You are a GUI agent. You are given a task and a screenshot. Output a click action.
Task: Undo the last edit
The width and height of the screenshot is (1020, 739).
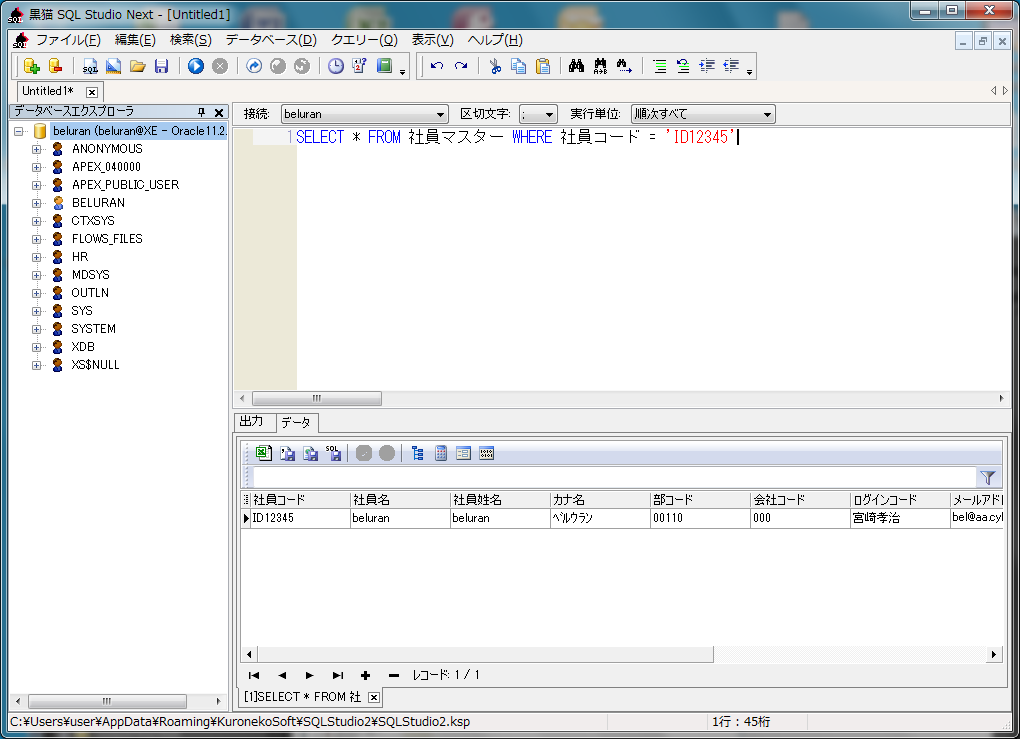[437, 66]
